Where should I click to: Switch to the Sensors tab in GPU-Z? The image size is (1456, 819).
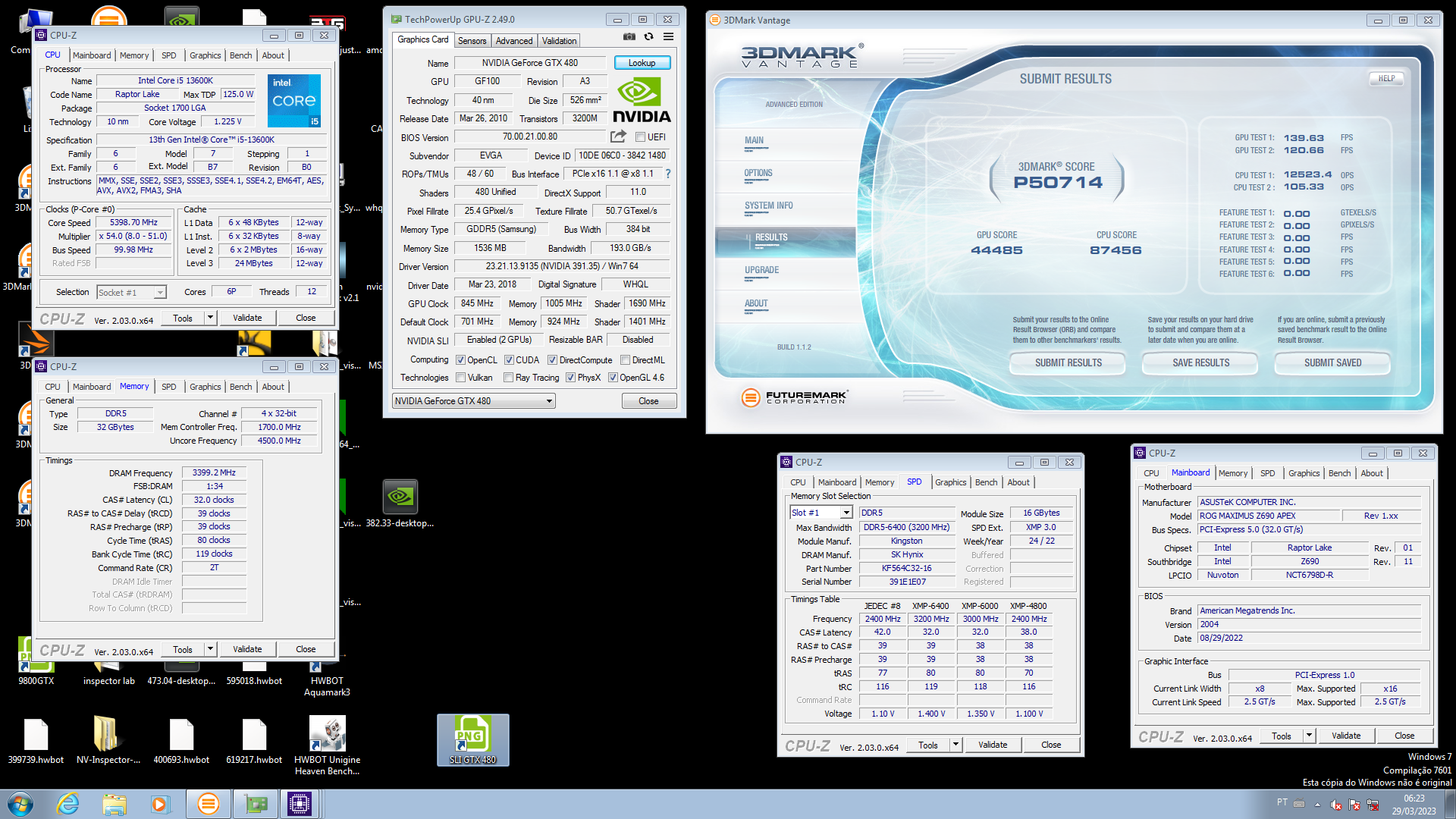pos(472,41)
